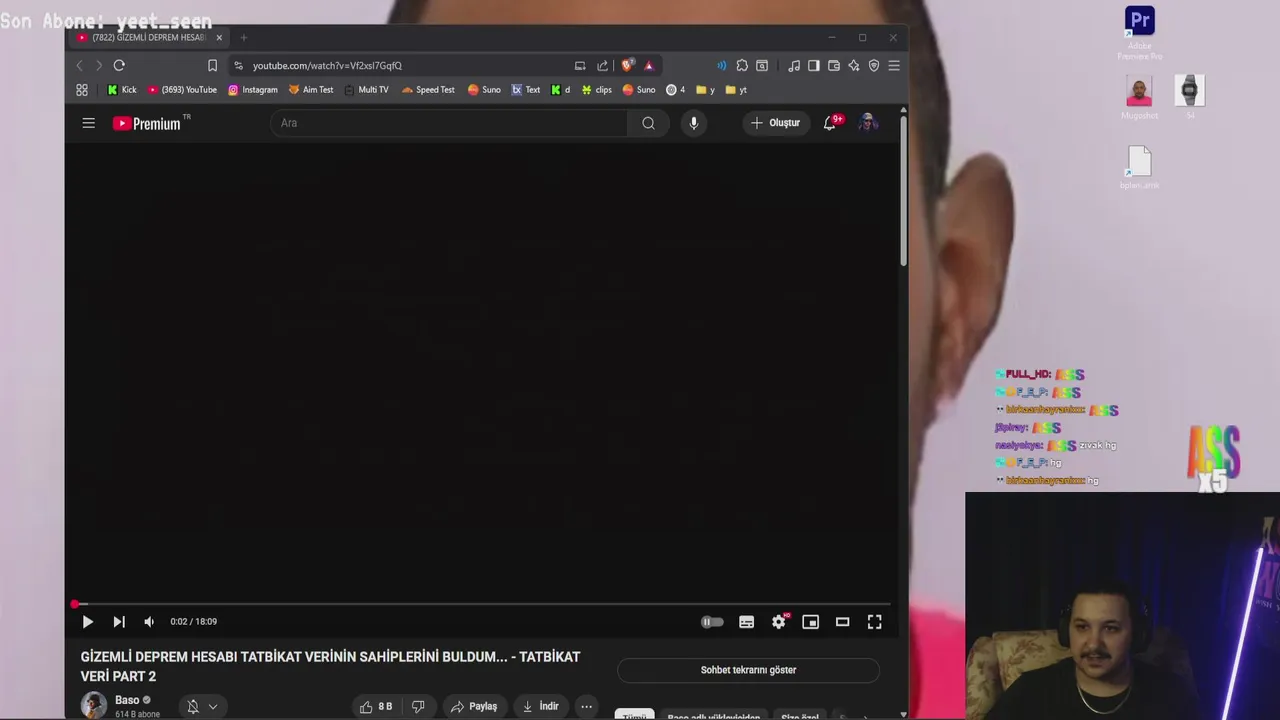Bookmark this page icon

tap(212, 66)
